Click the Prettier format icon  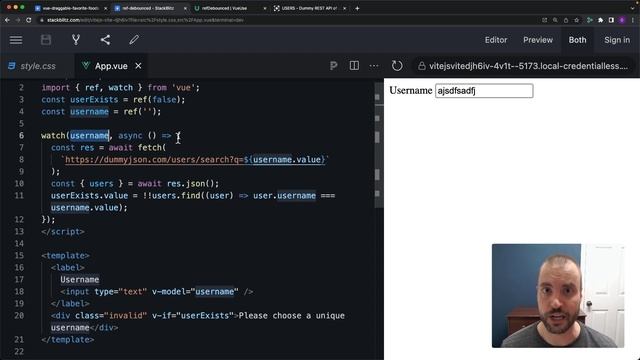pyautogui.click(x=333, y=66)
